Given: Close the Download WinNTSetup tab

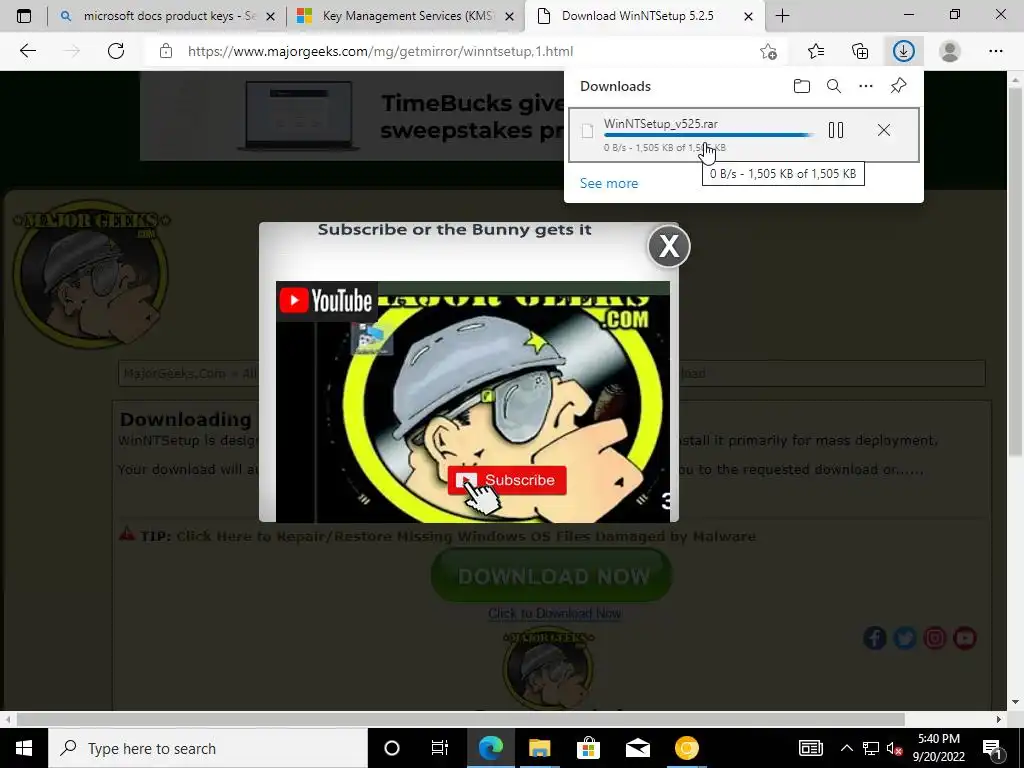Looking at the screenshot, I should 749,16.
